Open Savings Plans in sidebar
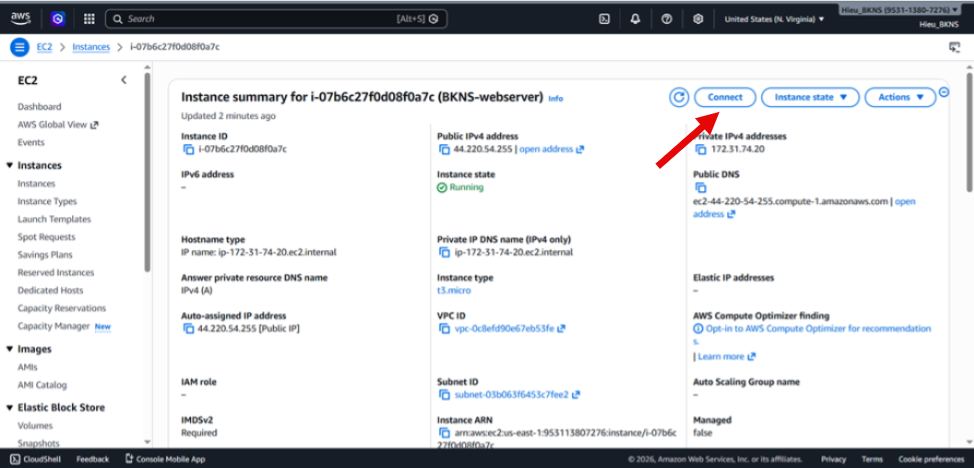This screenshot has width=974, height=468. [x=45, y=255]
